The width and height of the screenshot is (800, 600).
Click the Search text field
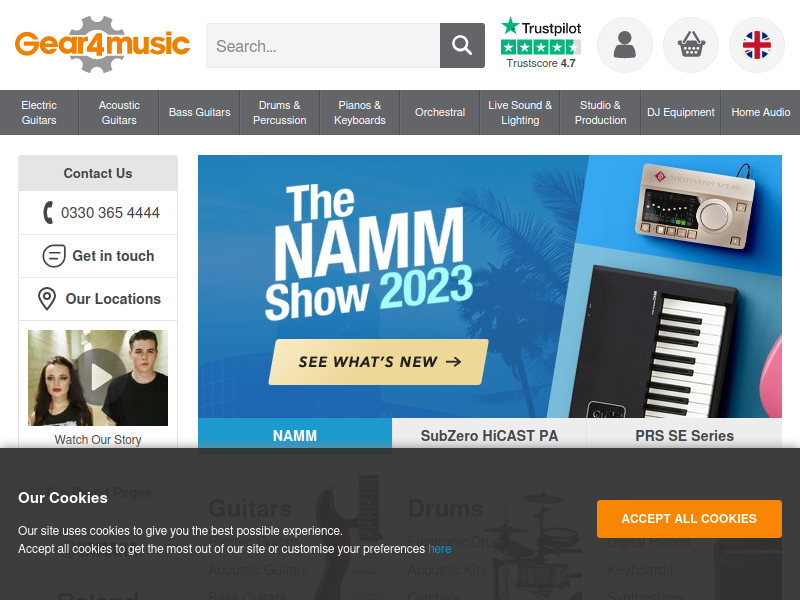pyautogui.click(x=323, y=45)
